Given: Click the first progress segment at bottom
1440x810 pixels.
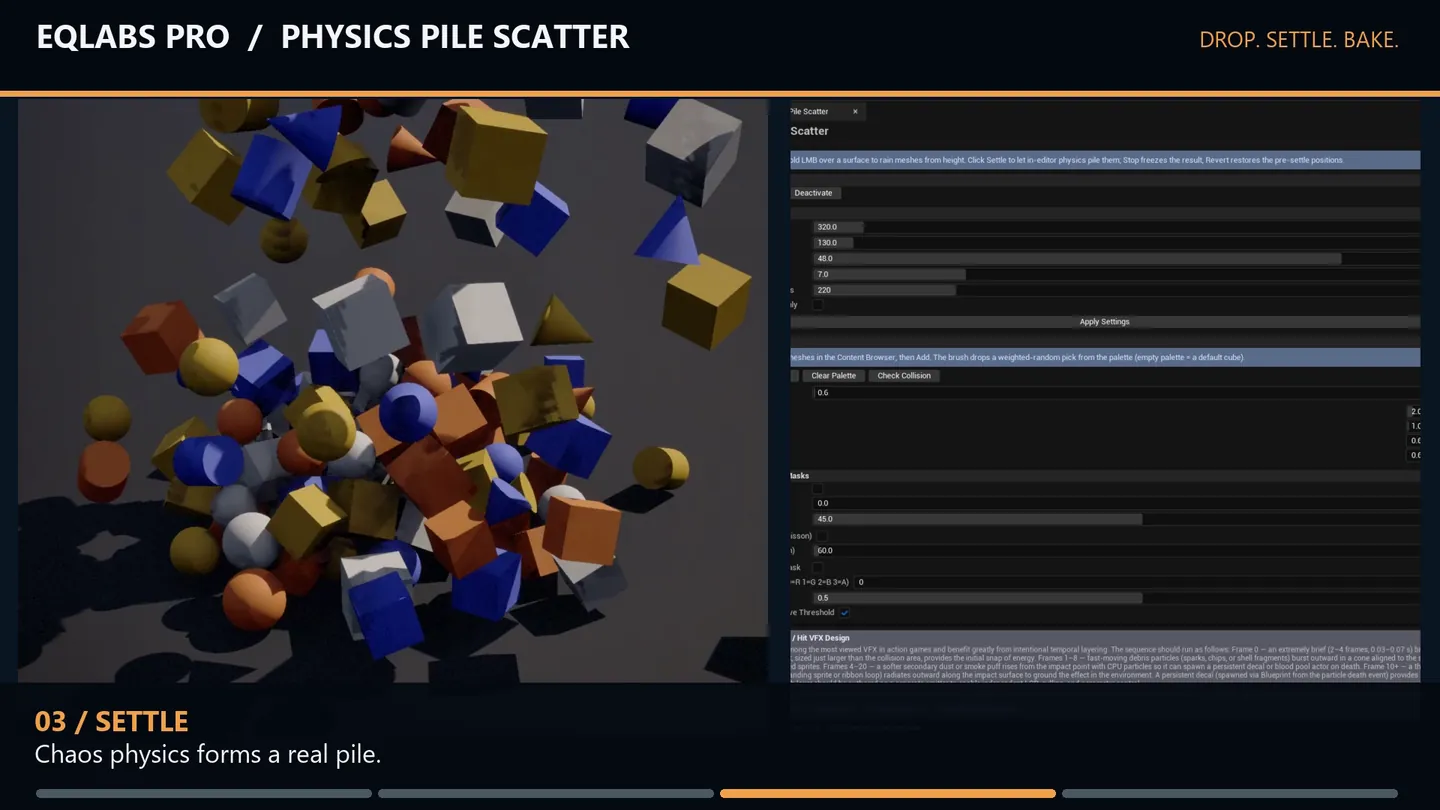Looking at the screenshot, I should point(204,794).
